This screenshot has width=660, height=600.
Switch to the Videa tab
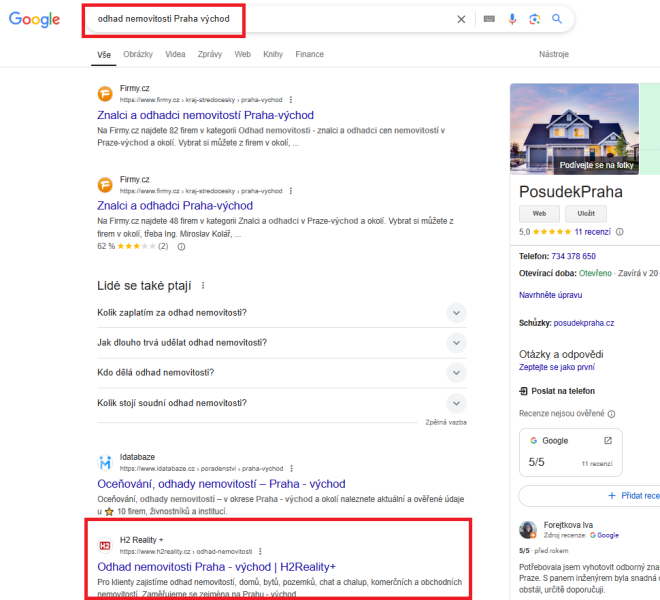[175, 54]
